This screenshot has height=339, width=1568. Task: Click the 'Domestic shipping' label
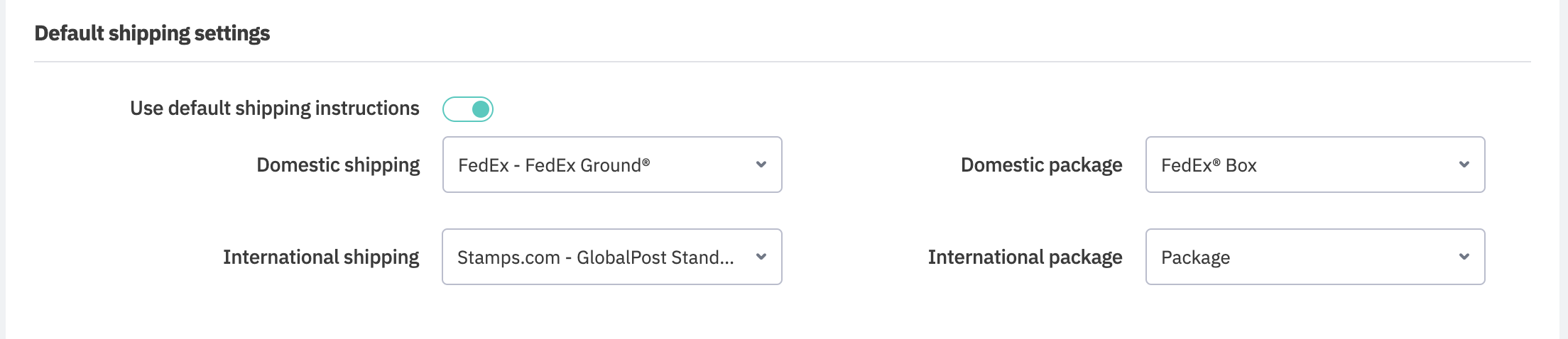pyautogui.click(x=337, y=165)
